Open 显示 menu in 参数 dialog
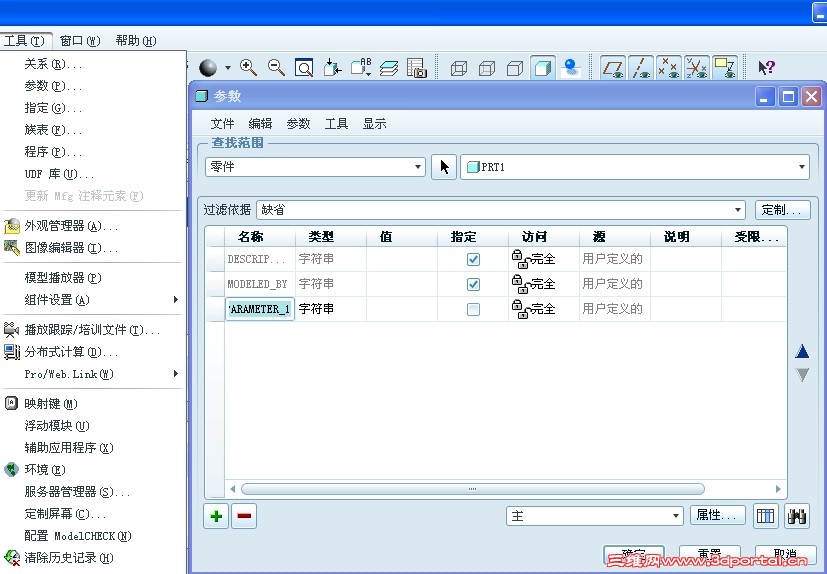Image resolution: width=827 pixels, height=574 pixels. pyautogui.click(x=374, y=123)
